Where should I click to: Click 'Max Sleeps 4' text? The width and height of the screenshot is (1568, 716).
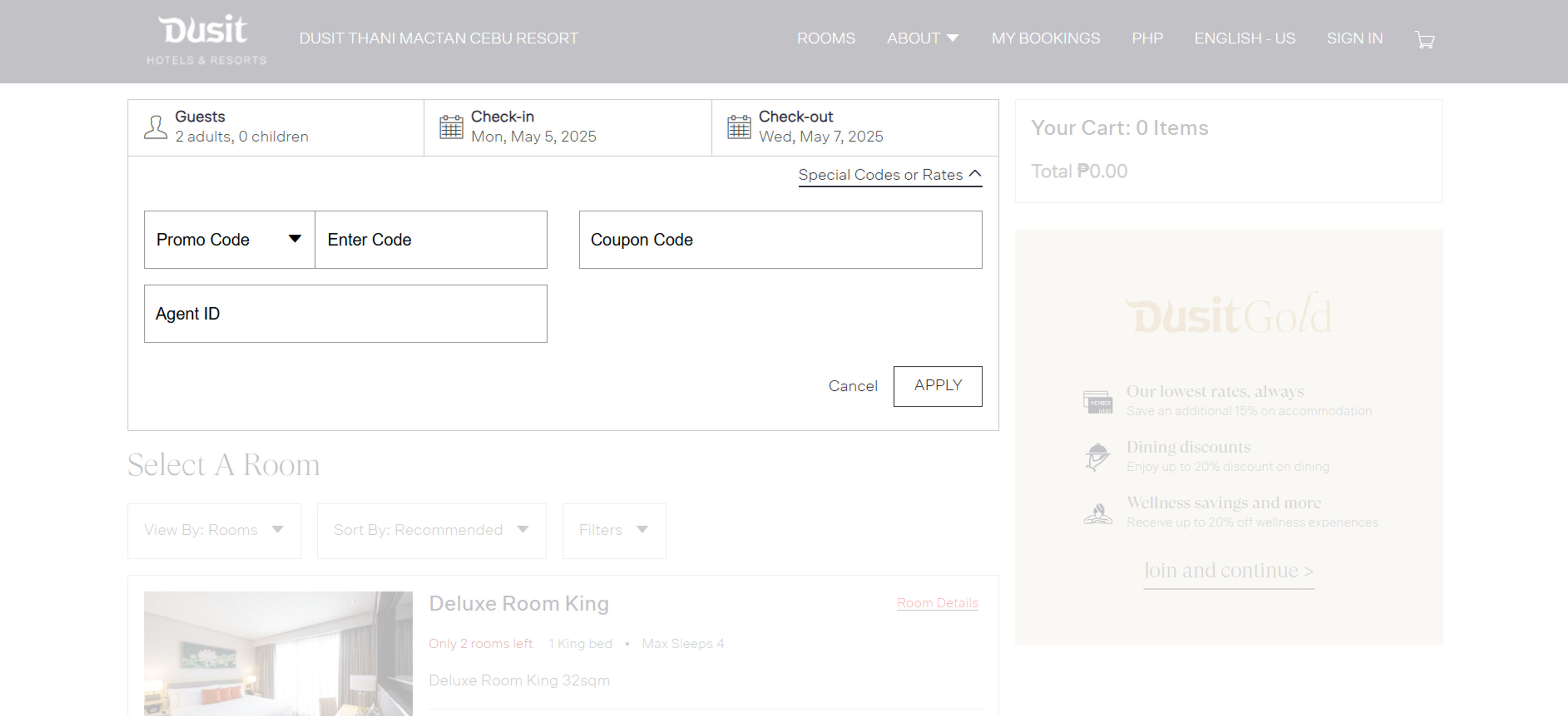[682, 644]
